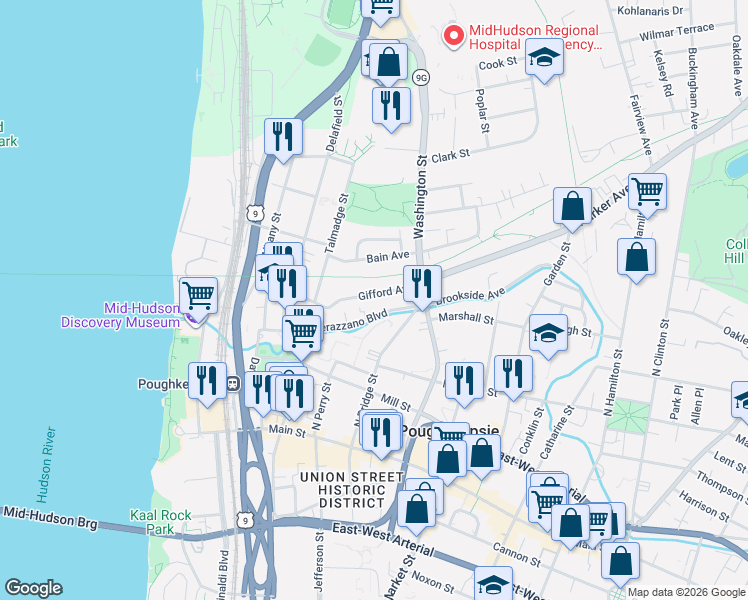Open the shopping bag marker beside the 9G shield
This screenshot has width=748, height=600.
pyautogui.click(x=388, y=65)
